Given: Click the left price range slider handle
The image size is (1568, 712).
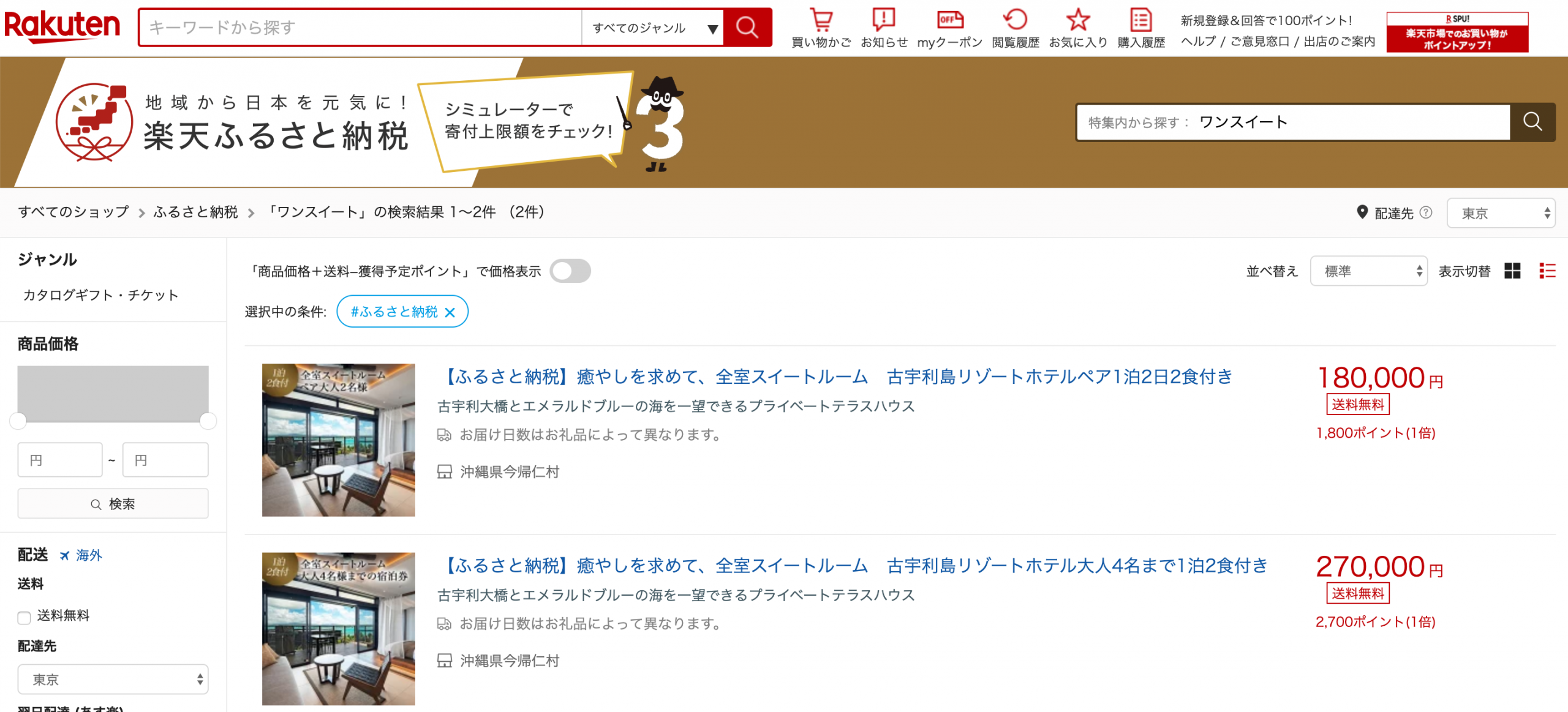Looking at the screenshot, I should (x=18, y=421).
